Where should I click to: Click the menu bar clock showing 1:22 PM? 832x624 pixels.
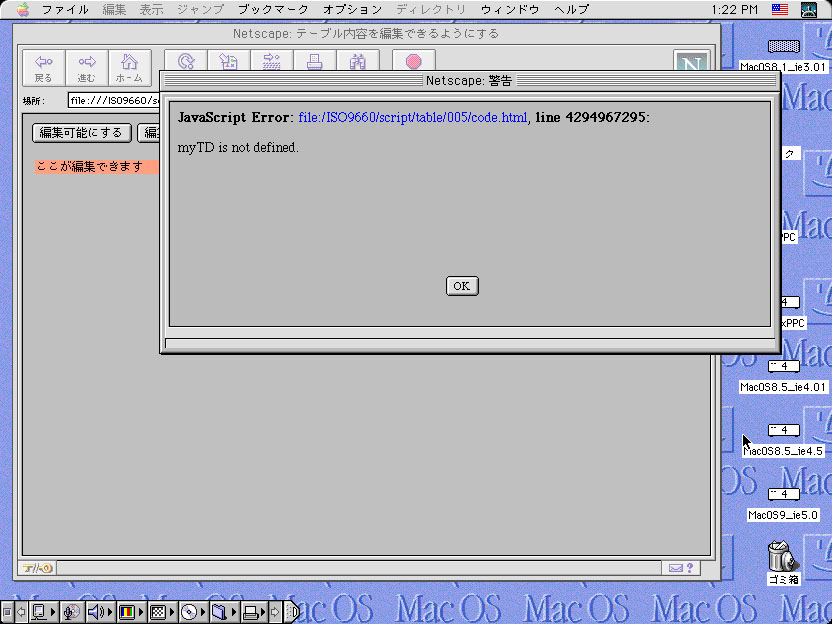tap(735, 10)
